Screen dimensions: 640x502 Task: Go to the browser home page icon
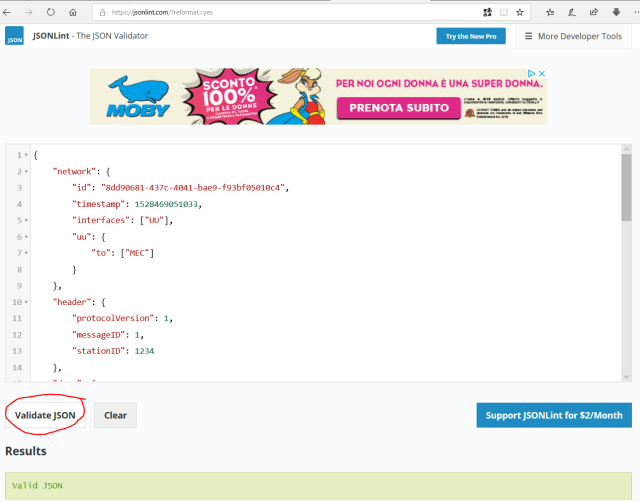73,12
